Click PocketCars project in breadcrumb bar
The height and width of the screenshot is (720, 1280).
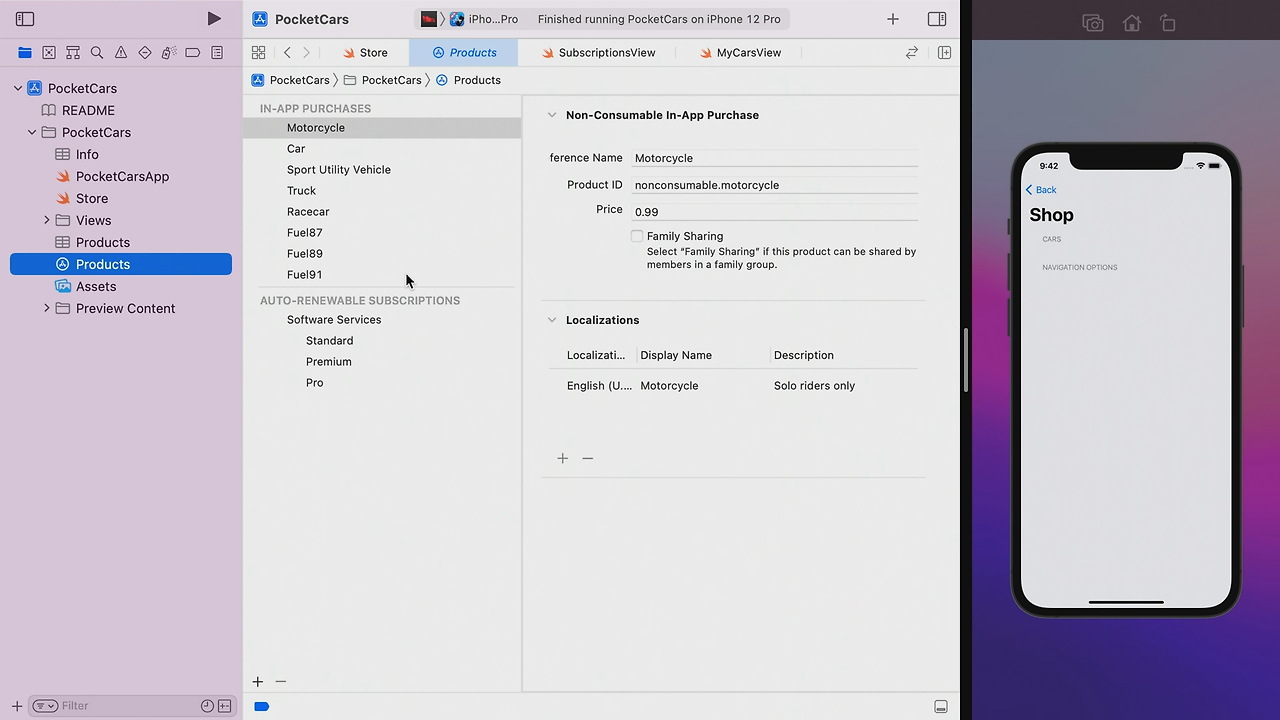coord(290,80)
